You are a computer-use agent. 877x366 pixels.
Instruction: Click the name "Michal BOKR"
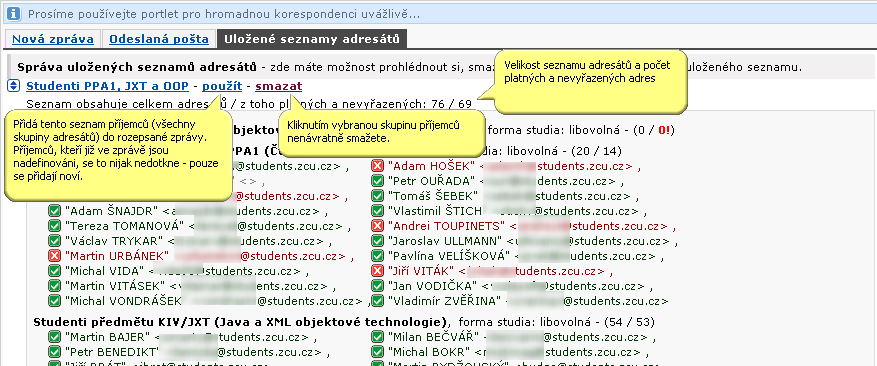[429, 353]
